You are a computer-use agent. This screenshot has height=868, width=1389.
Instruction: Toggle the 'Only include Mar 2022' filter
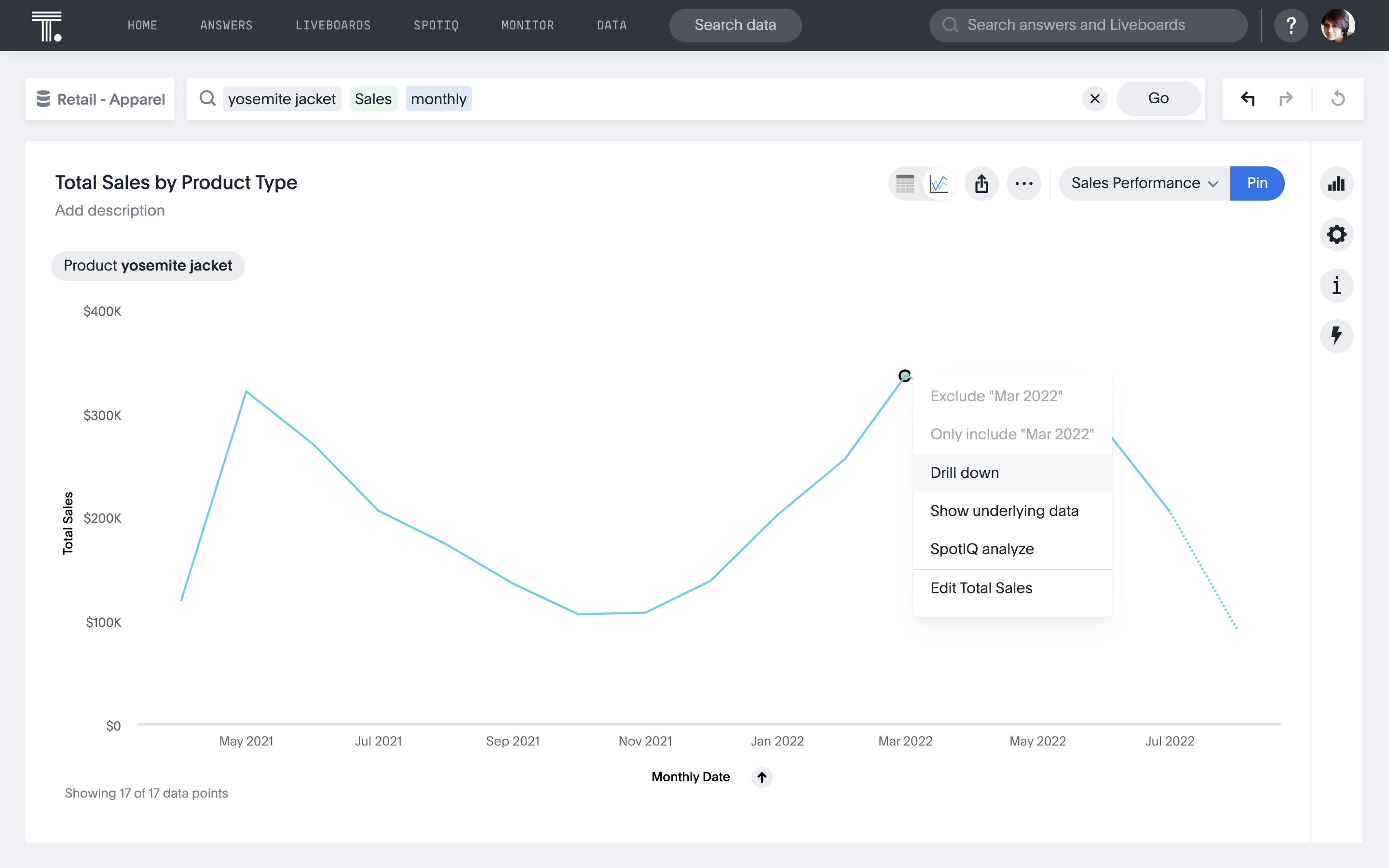(1012, 434)
